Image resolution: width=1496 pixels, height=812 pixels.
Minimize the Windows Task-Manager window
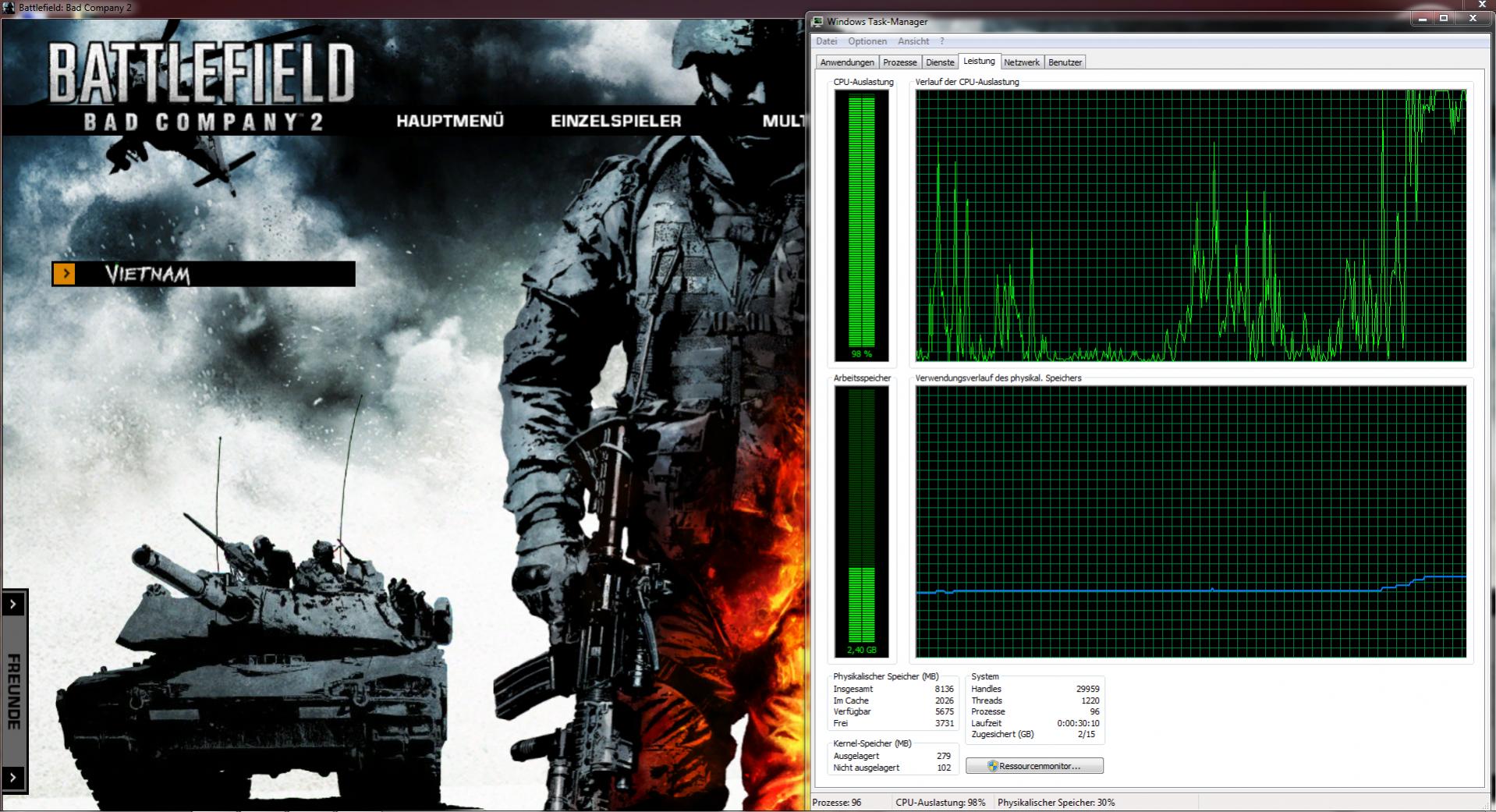click(x=1423, y=18)
